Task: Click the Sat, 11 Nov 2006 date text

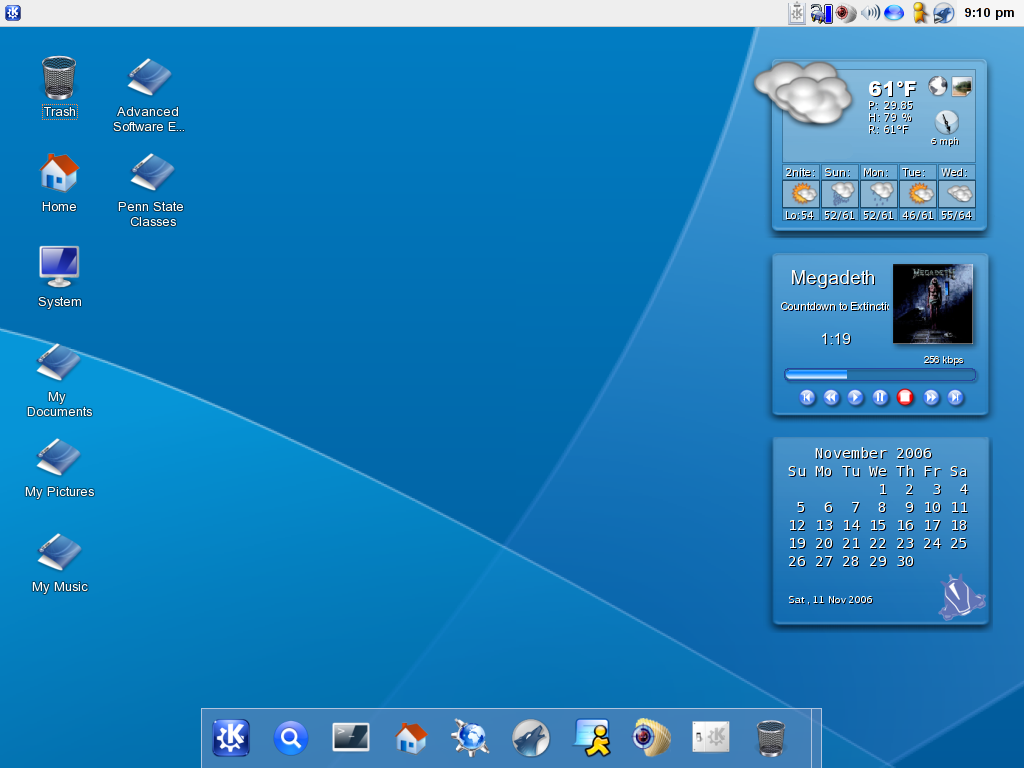Action: (x=830, y=600)
